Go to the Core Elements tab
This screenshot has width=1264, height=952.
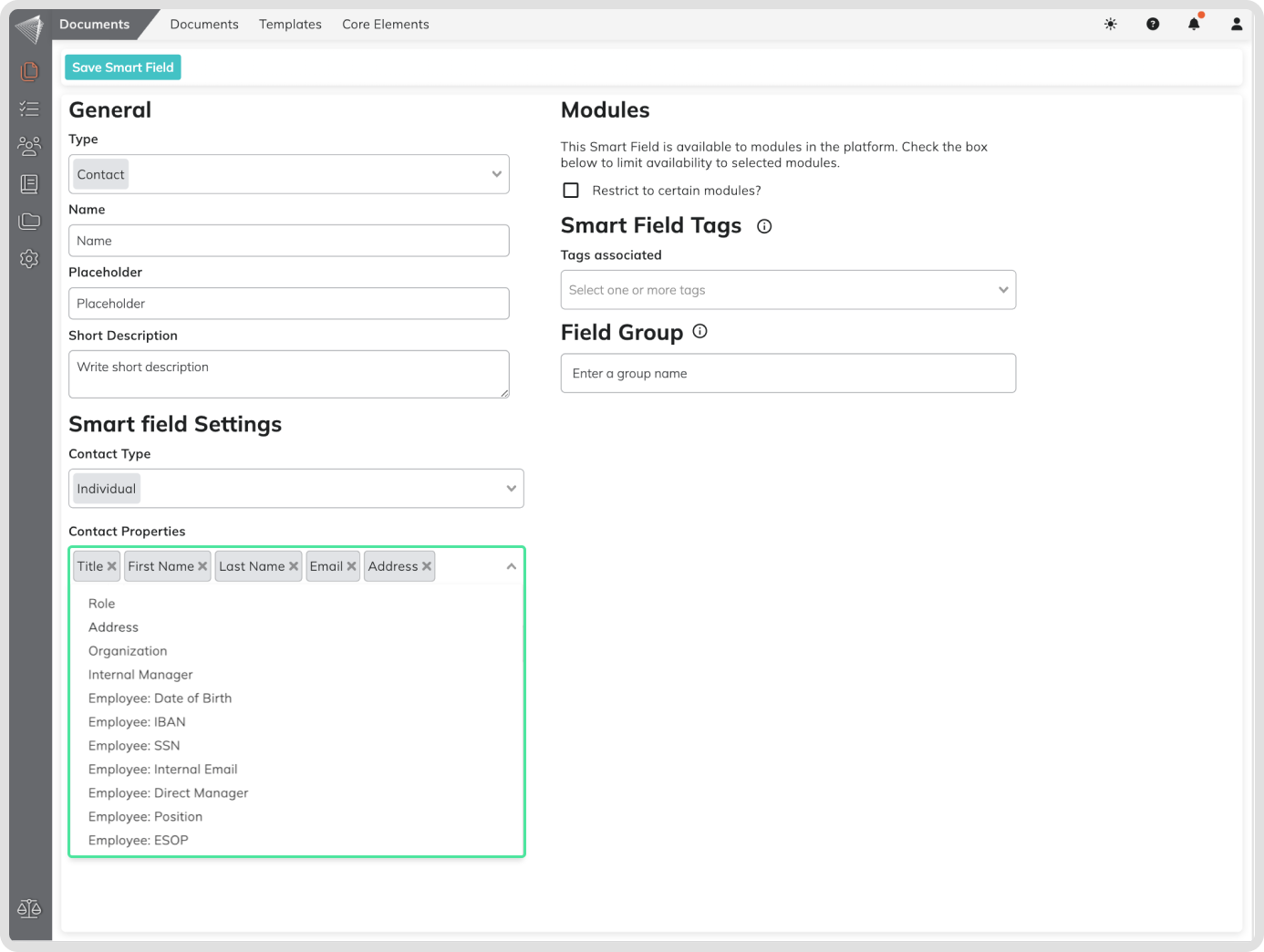(385, 25)
